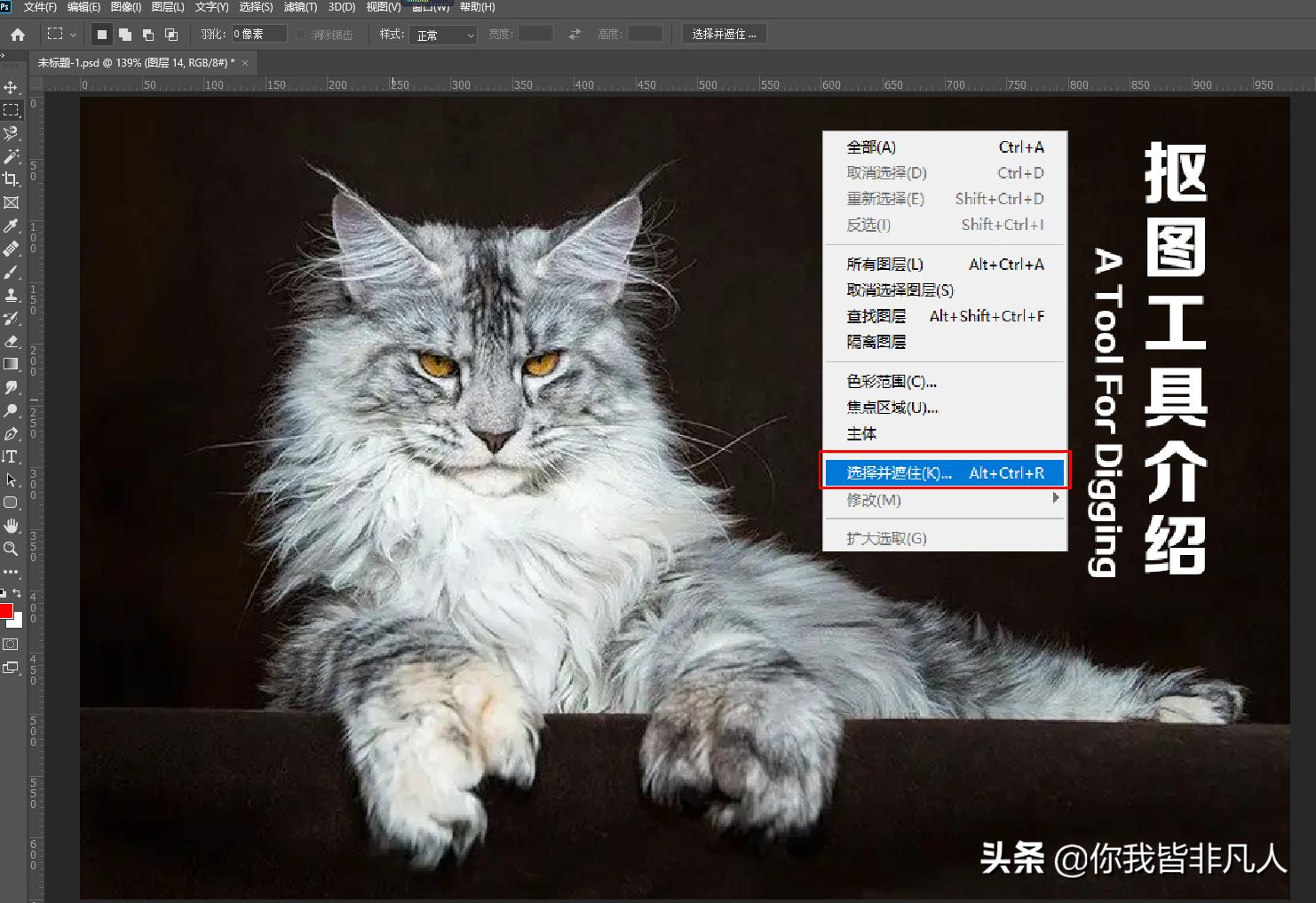This screenshot has height=903, width=1316.
Task: Select the Lasso tool
Action: click(12, 133)
